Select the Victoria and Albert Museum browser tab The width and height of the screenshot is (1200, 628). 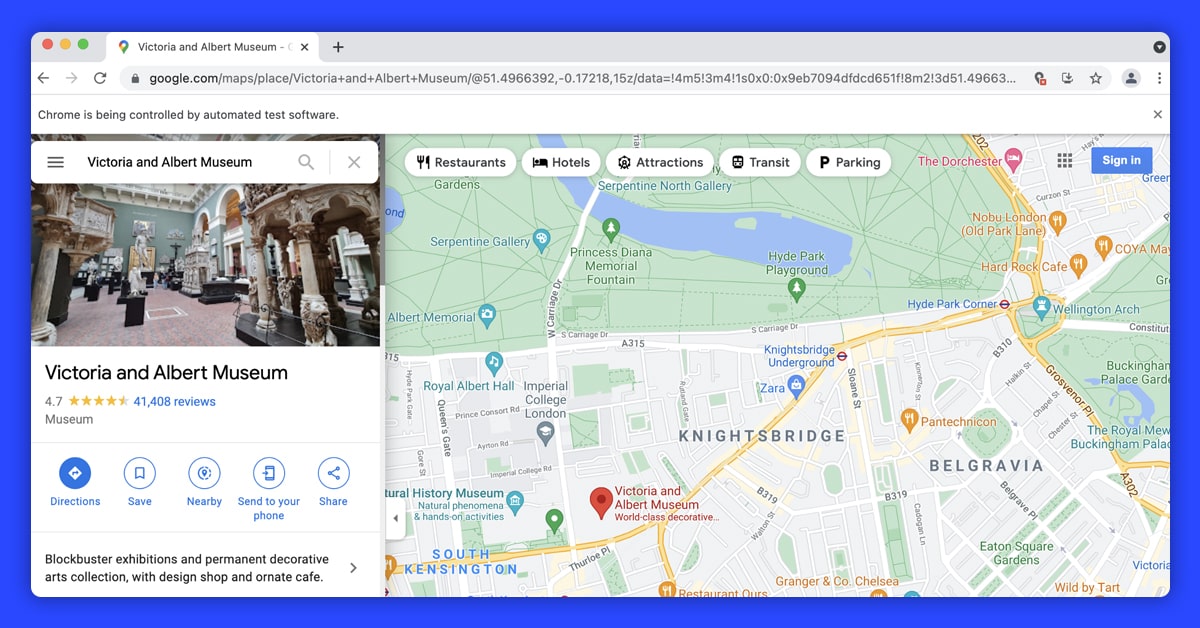(x=214, y=47)
